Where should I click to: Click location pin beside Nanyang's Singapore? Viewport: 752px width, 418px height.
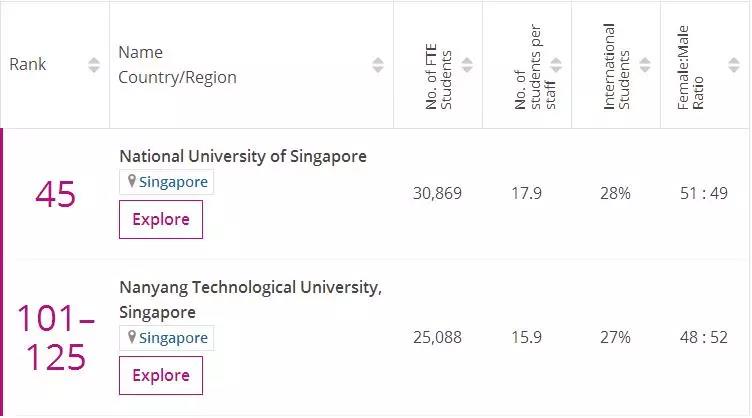pos(130,338)
